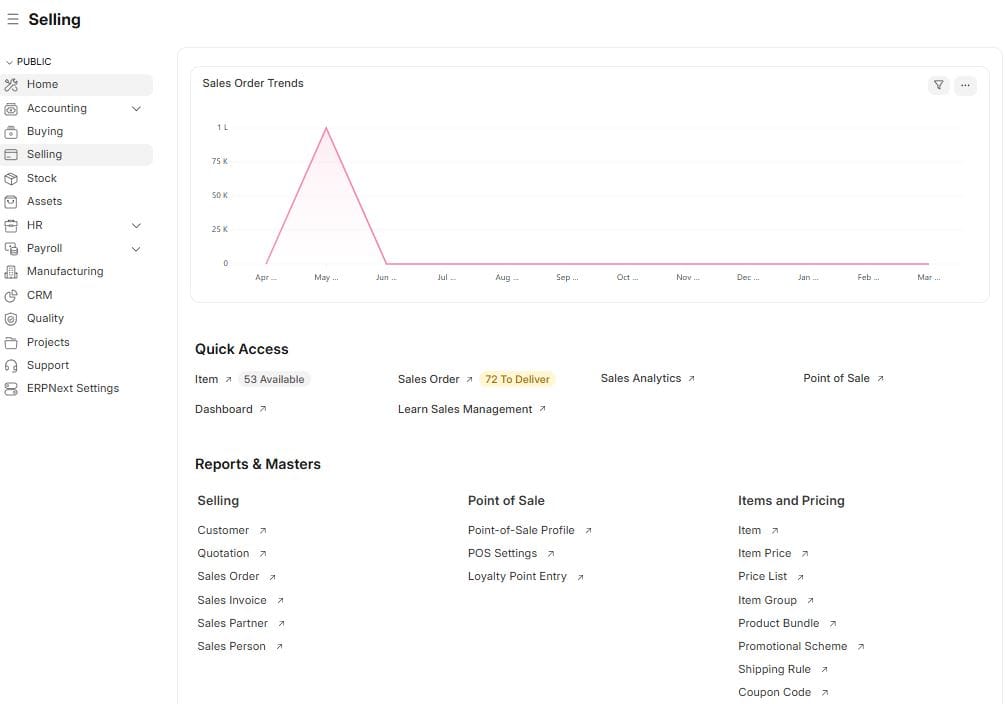1005x704 pixels.
Task: Click the May peak on the trends chart
Action: coord(326,128)
